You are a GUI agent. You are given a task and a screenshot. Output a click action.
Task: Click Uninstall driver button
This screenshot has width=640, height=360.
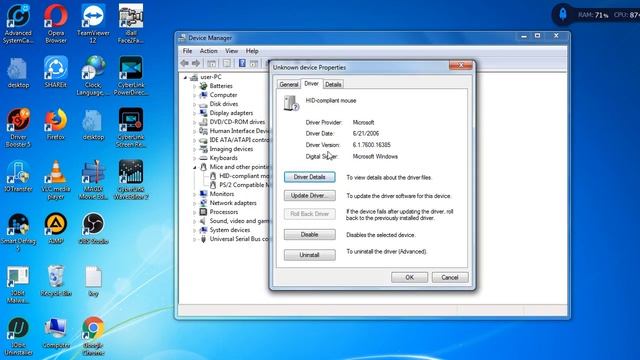tap(309, 255)
